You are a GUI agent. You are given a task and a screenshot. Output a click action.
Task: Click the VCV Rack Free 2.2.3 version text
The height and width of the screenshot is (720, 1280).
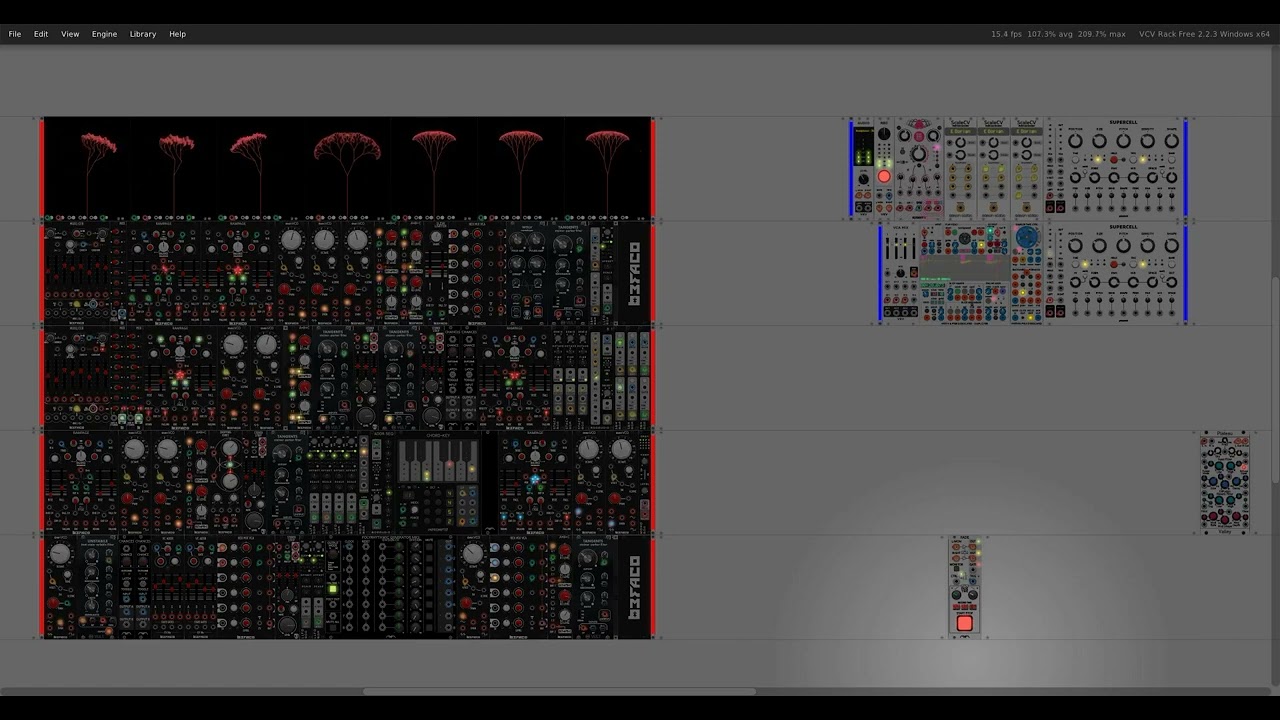(x=1204, y=34)
